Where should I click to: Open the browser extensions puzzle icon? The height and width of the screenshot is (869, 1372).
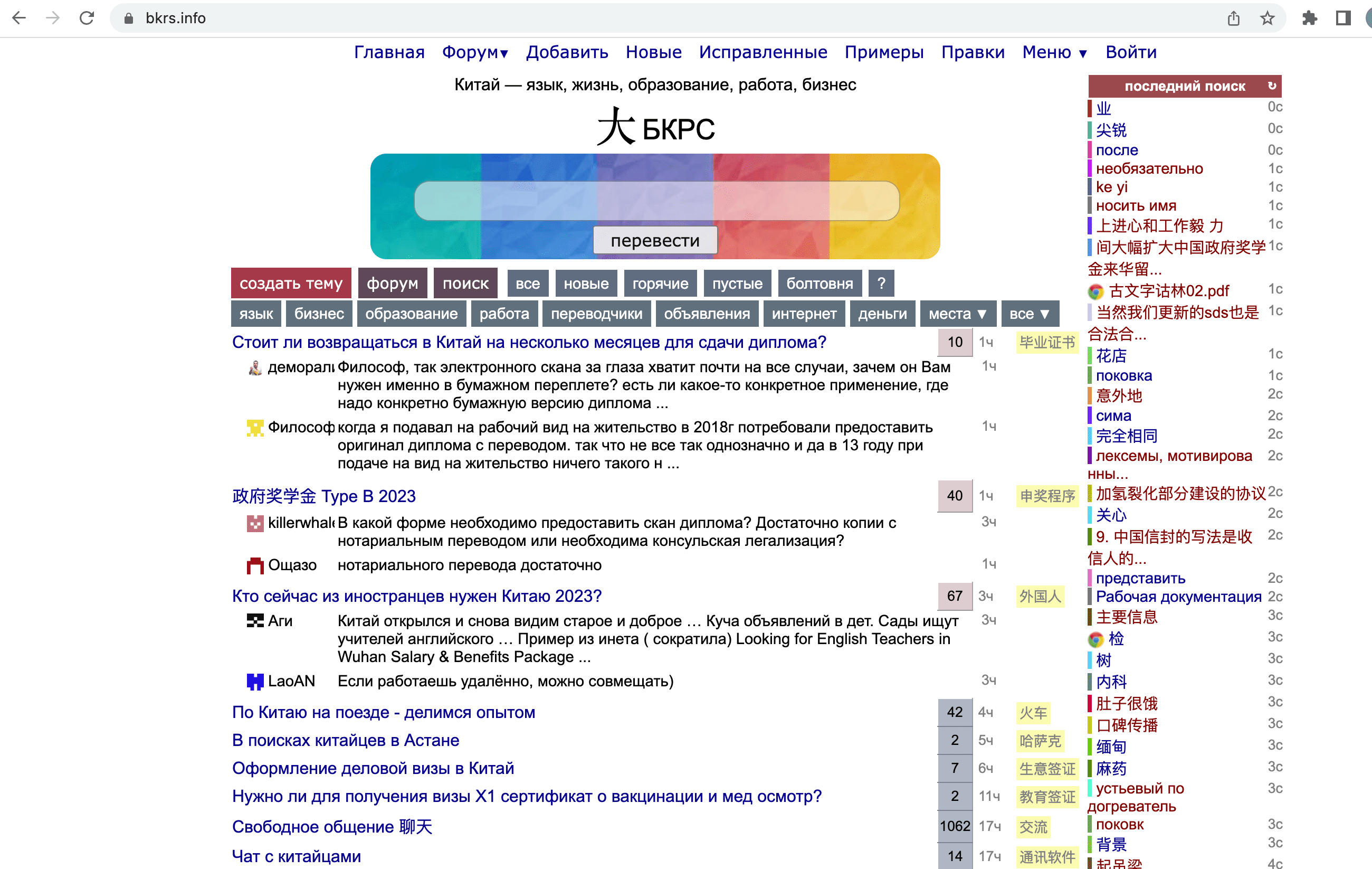[x=1309, y=18]
